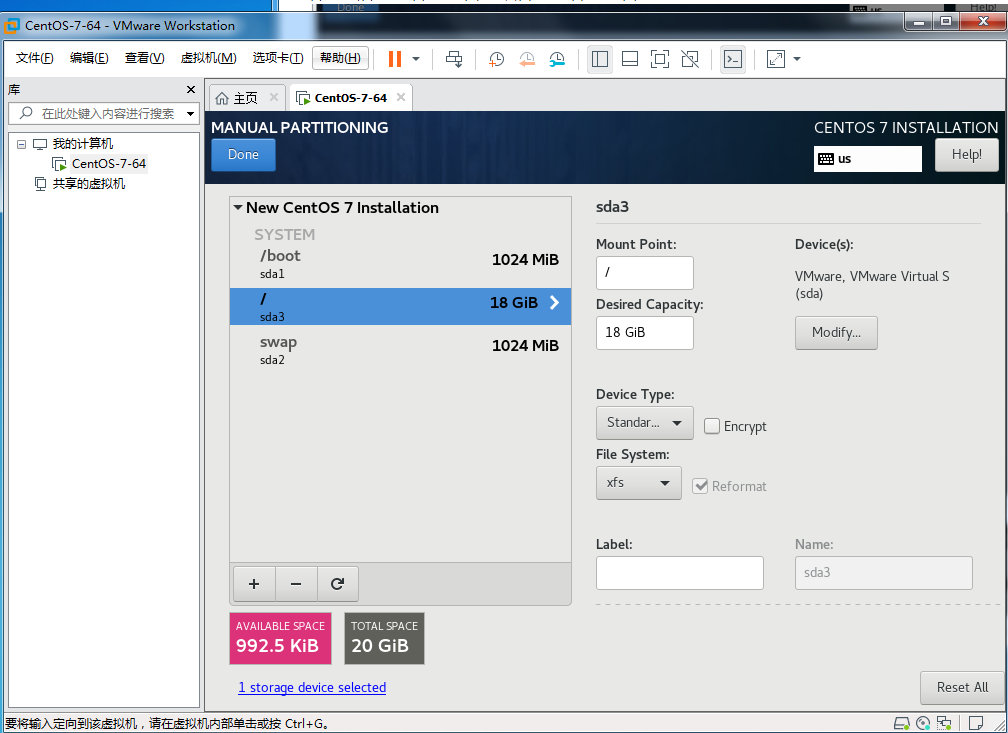Toggle the thumbnail bar view icon
The width and height of the screenshot is (1008, 733).
tap(630, 59)
